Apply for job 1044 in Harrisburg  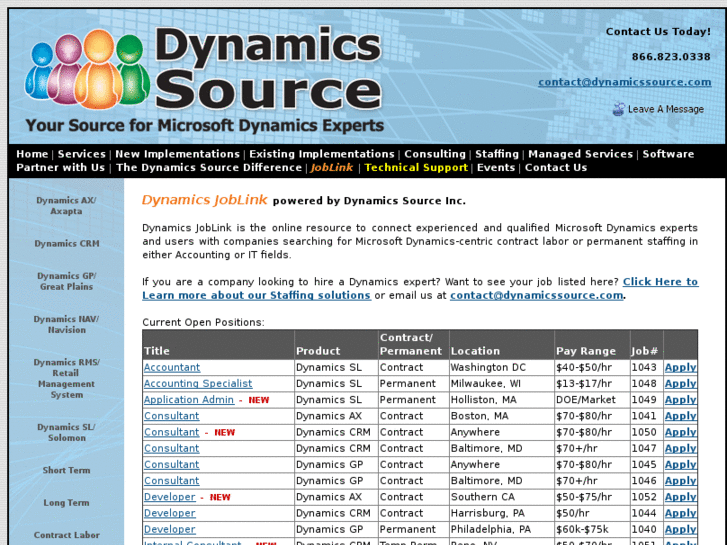click(x=680, y=513)
